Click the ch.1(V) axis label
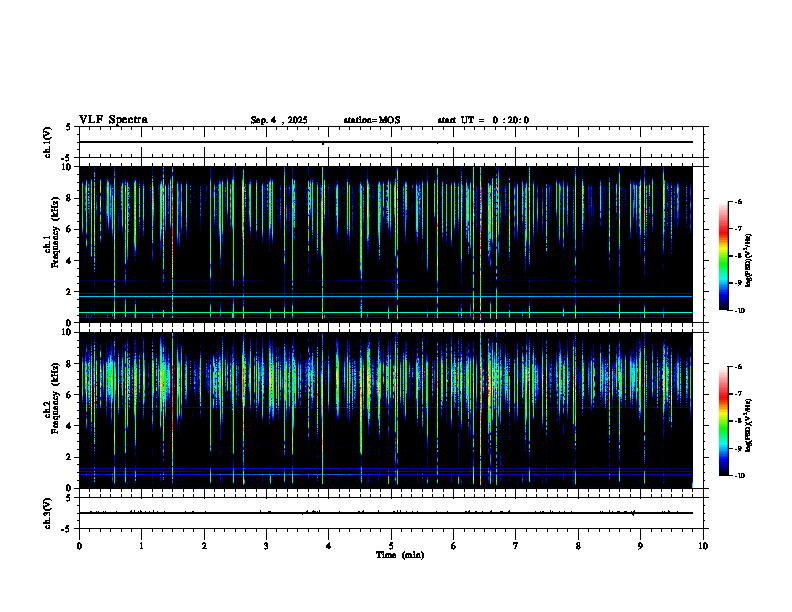 [x=48, y=142]
